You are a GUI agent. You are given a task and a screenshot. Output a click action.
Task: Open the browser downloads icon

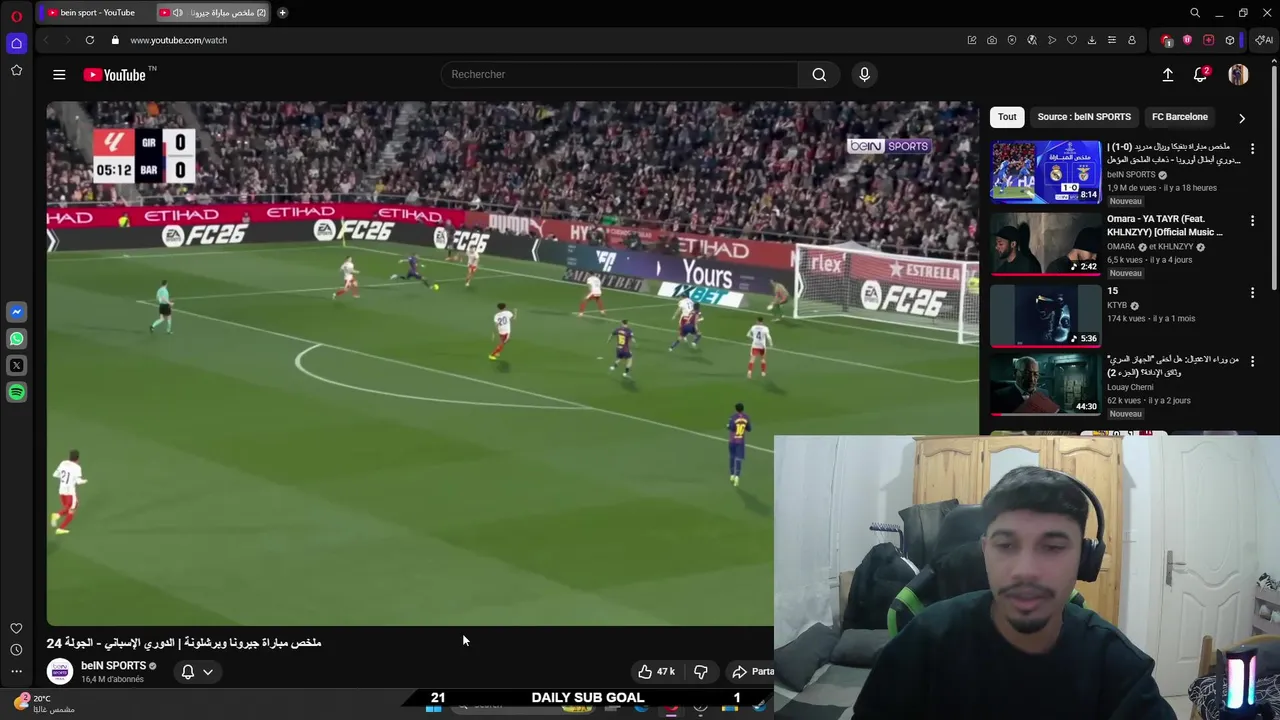tap(1091, 40)
